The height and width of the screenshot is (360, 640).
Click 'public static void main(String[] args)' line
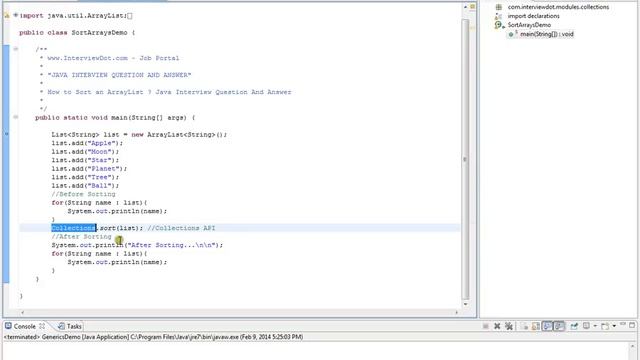coord(115,118)
